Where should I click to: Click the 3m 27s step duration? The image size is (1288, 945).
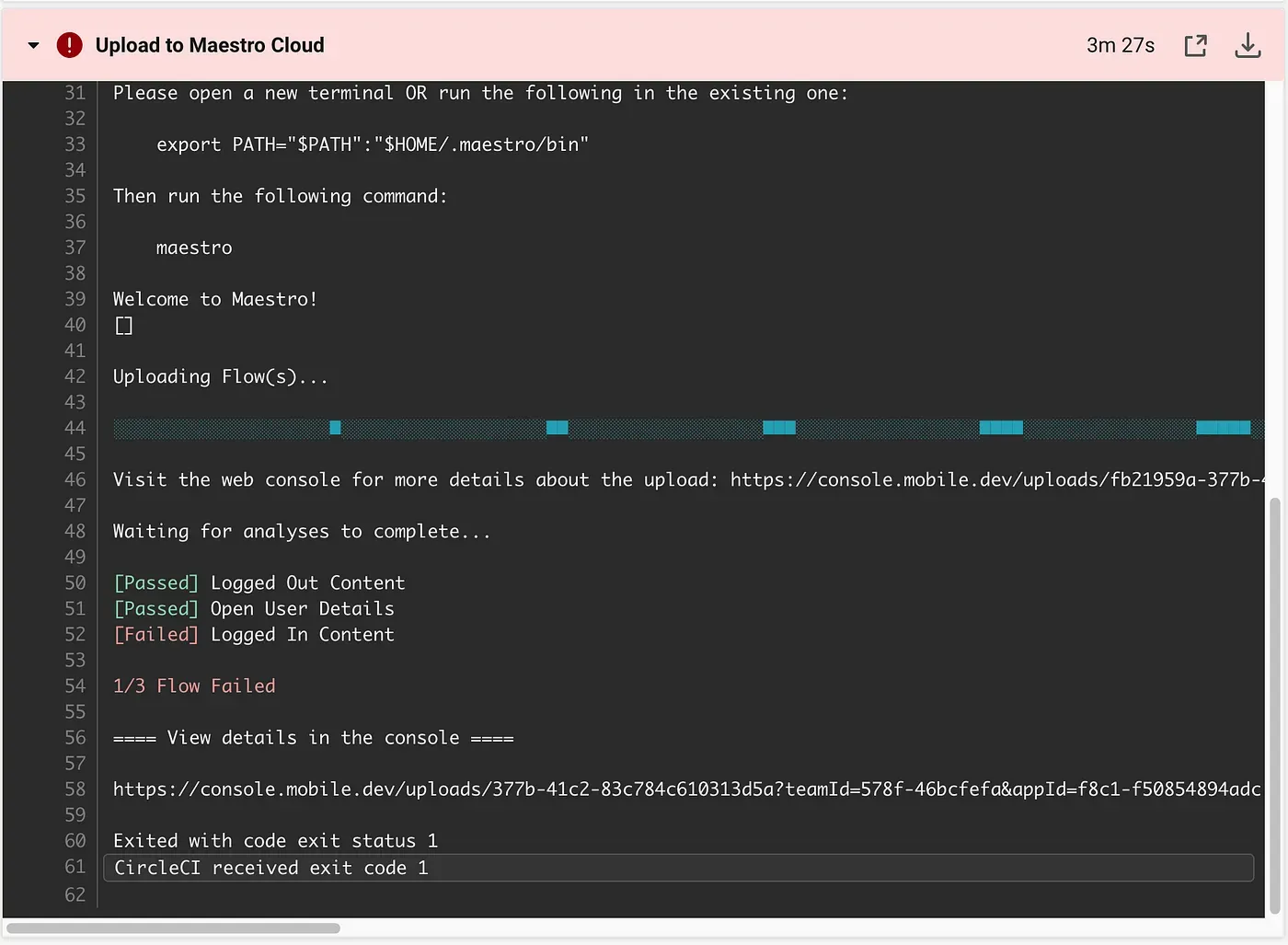(x=1120, y=45)
